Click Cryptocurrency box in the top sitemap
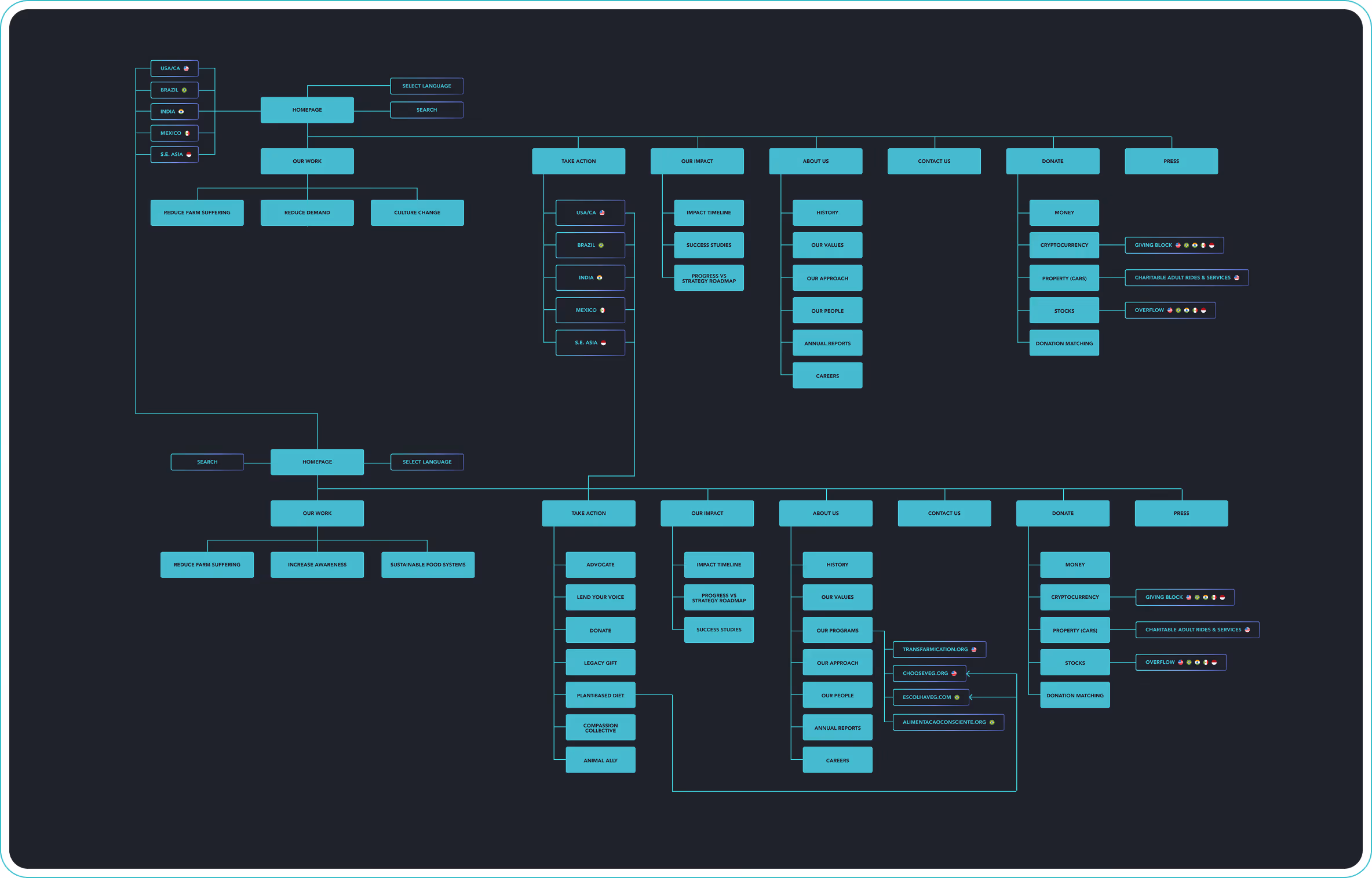Image resolution: width=1372 pixels, height=878 pixels. 1064,245
